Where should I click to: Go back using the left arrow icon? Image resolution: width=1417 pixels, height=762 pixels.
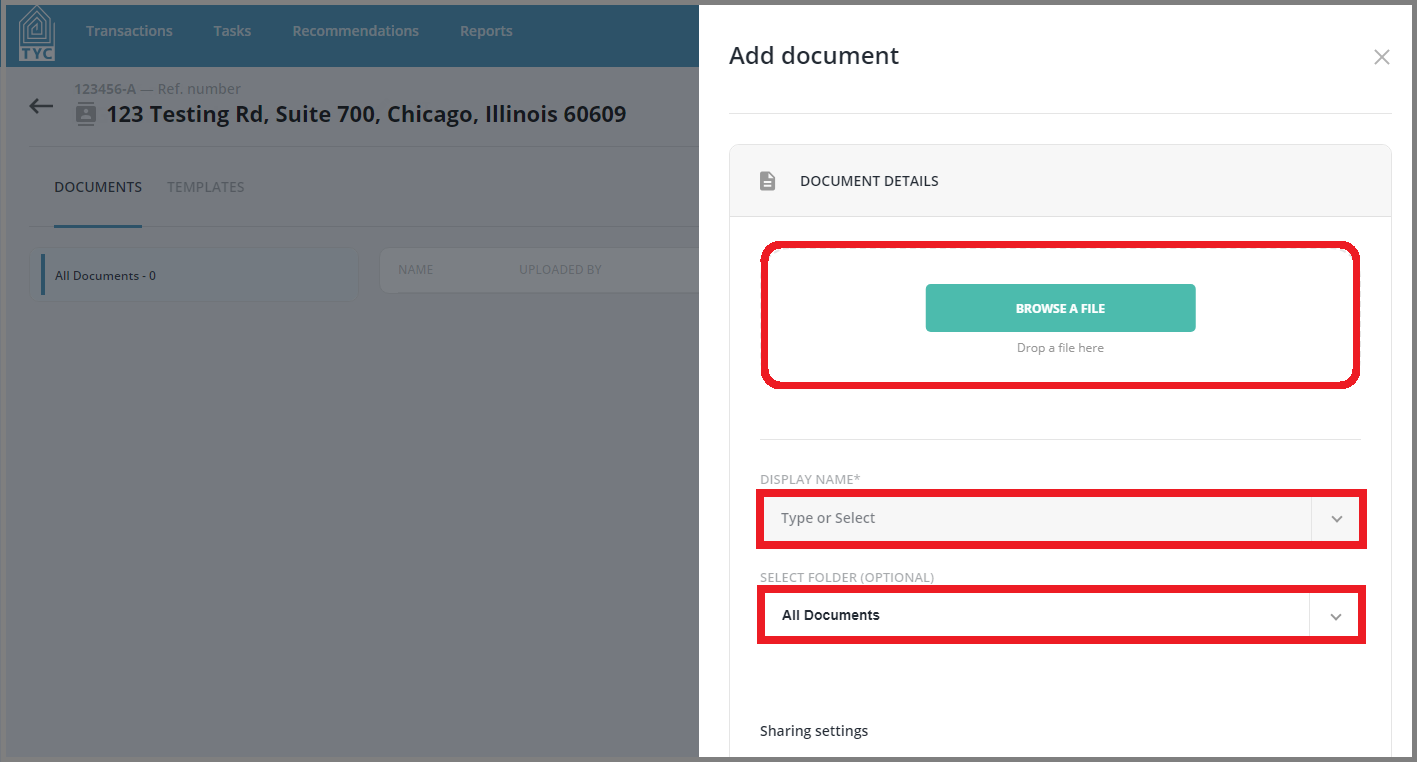[x=41, y=106]
